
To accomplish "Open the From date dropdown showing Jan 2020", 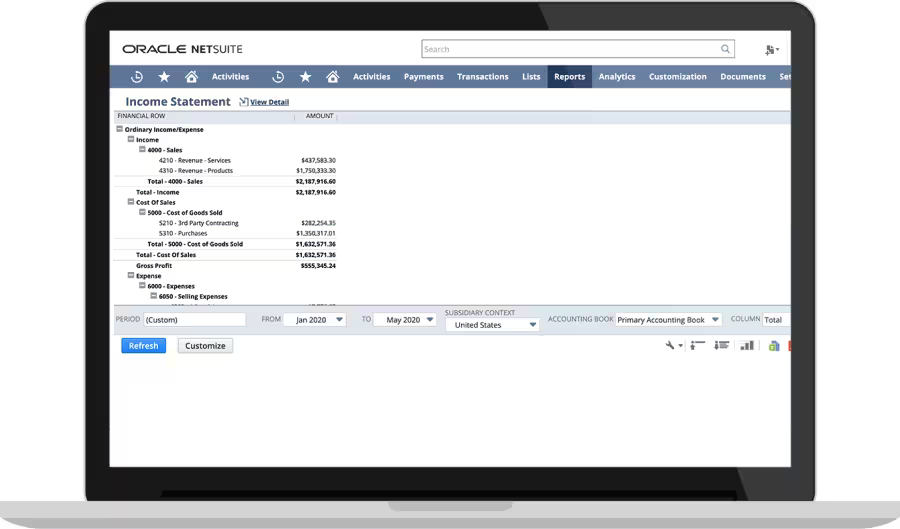I will (314, 320).
